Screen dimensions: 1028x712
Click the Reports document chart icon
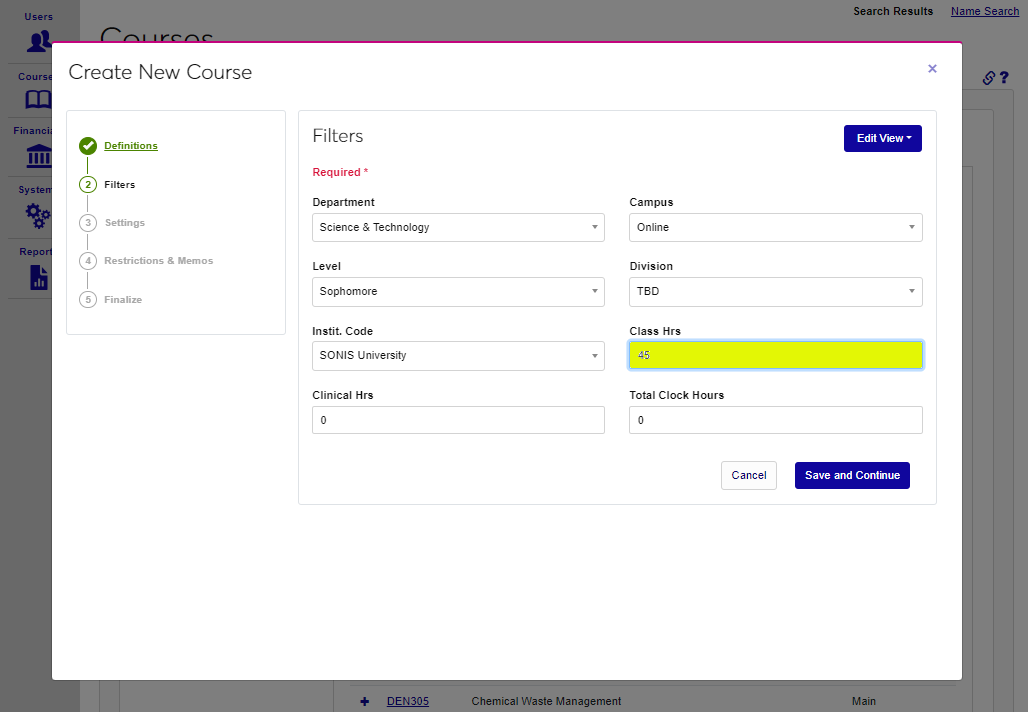(x=39, y=277)
